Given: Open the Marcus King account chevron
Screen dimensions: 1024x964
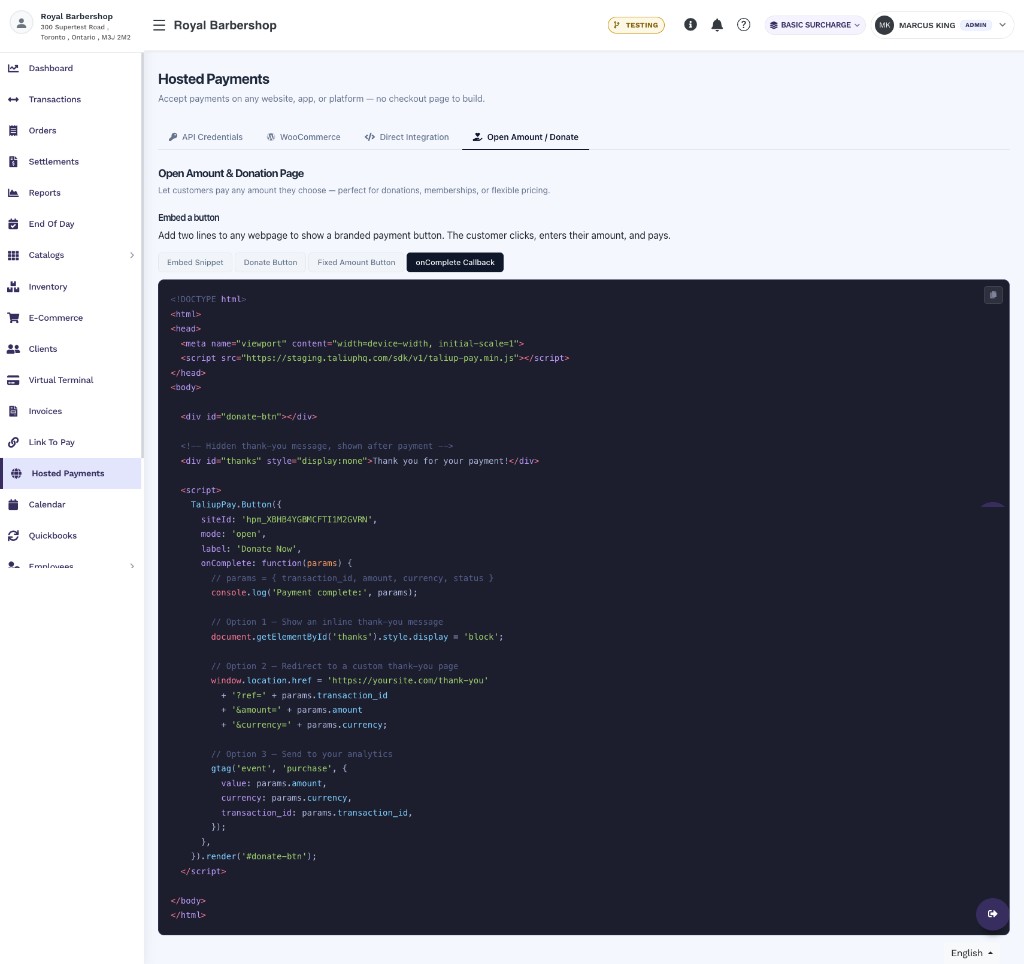Looking at the screenshot, I should pyautogui.click(x=1002, y=25).
